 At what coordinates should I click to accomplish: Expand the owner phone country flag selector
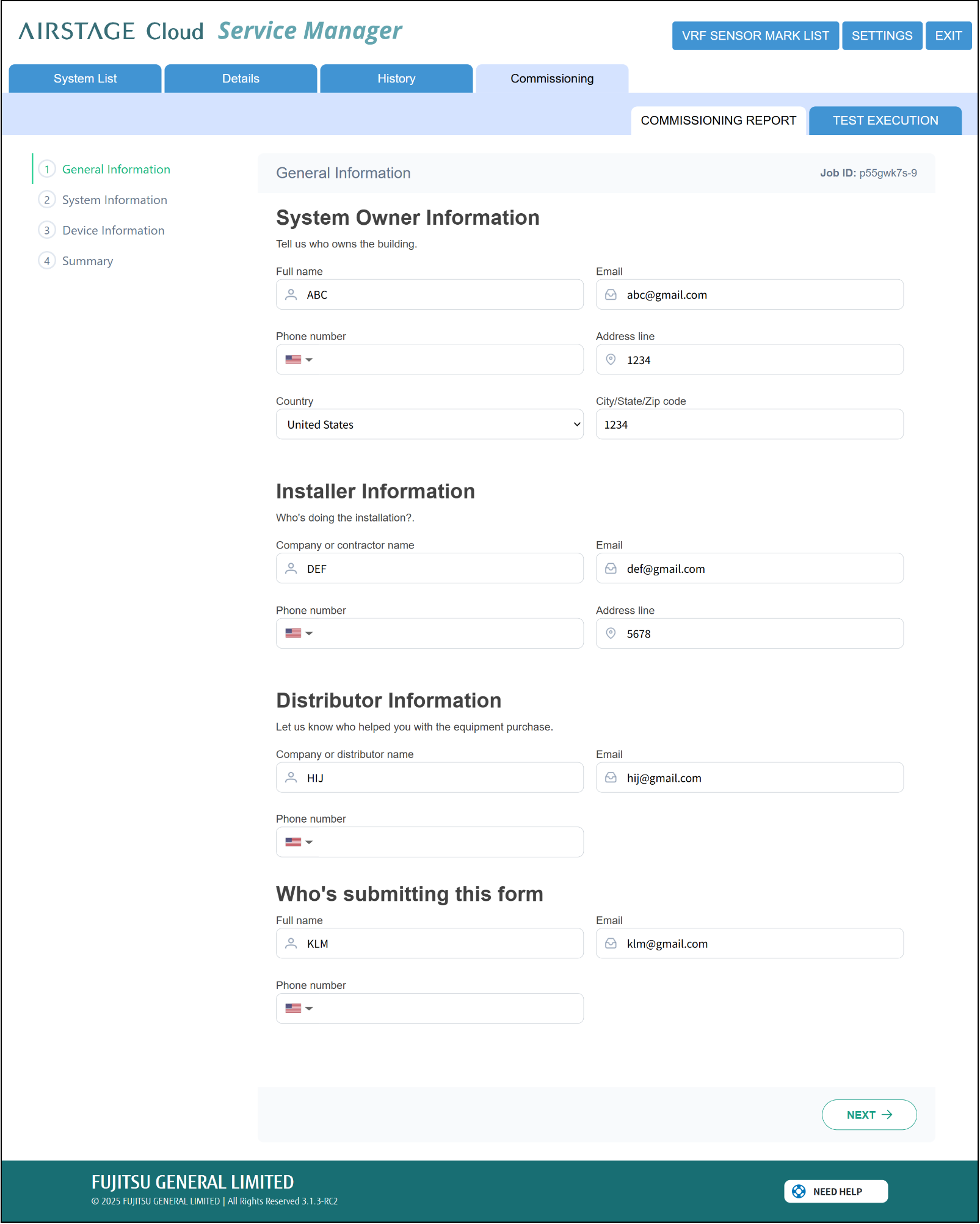tap(299, 360)
